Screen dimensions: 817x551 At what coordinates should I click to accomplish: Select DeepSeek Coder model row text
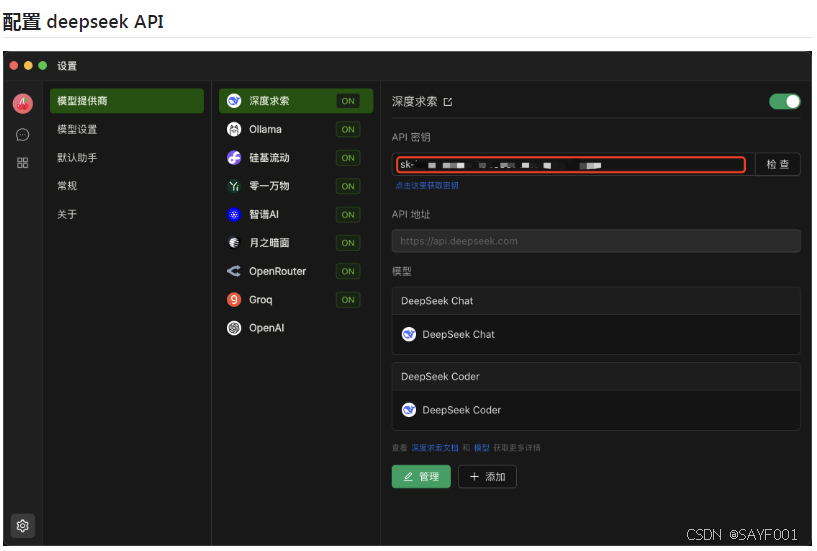pyautogui.click(x=461, y=410)
